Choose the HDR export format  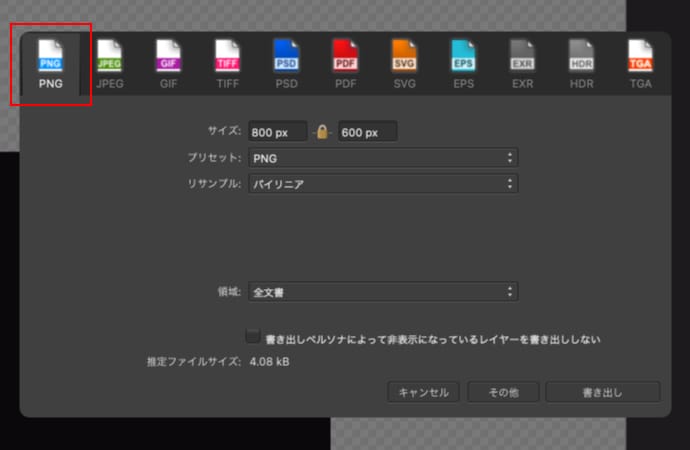(581, 62)
